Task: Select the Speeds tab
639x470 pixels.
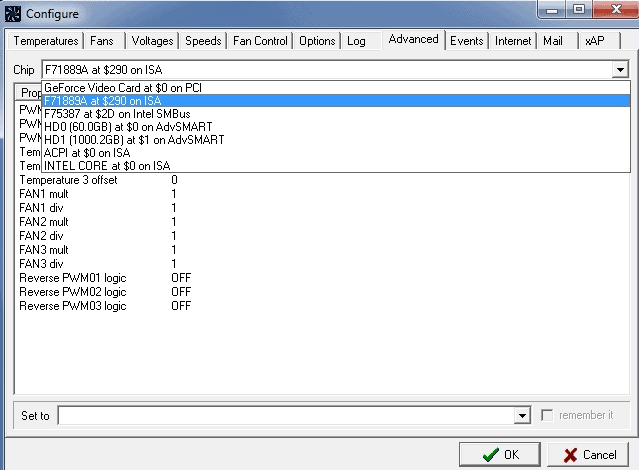Action: tap(203, 41)
